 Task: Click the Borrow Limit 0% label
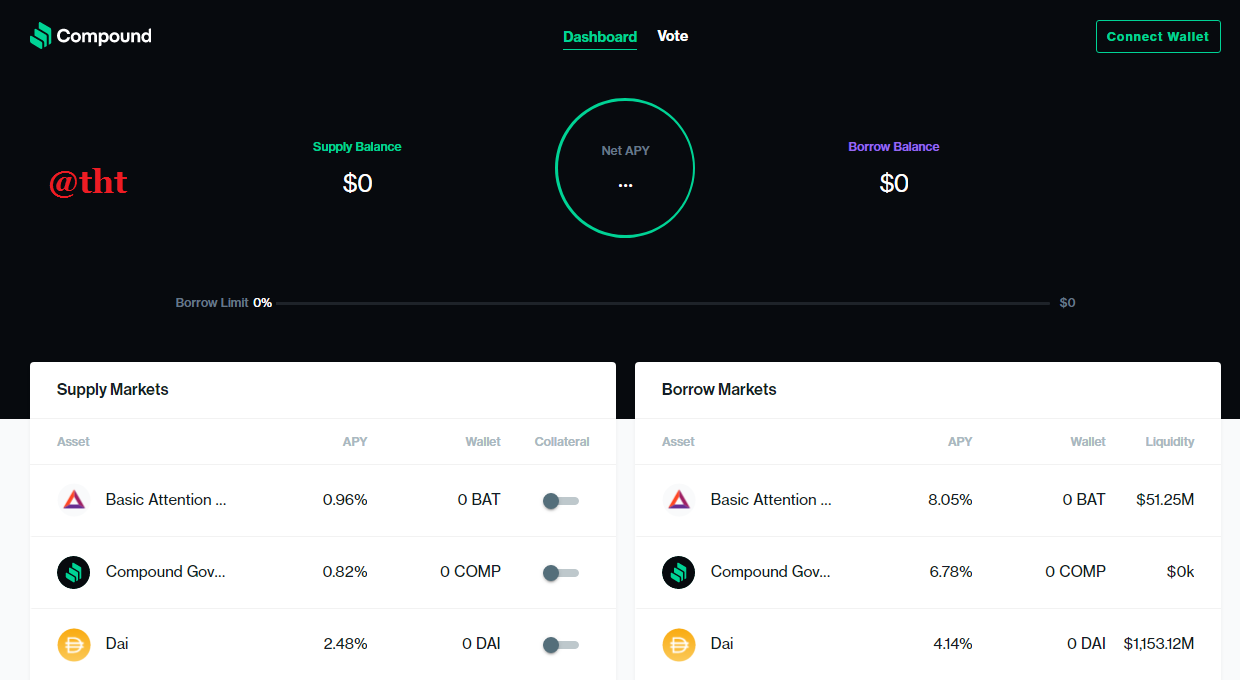[x=224, y=303]
